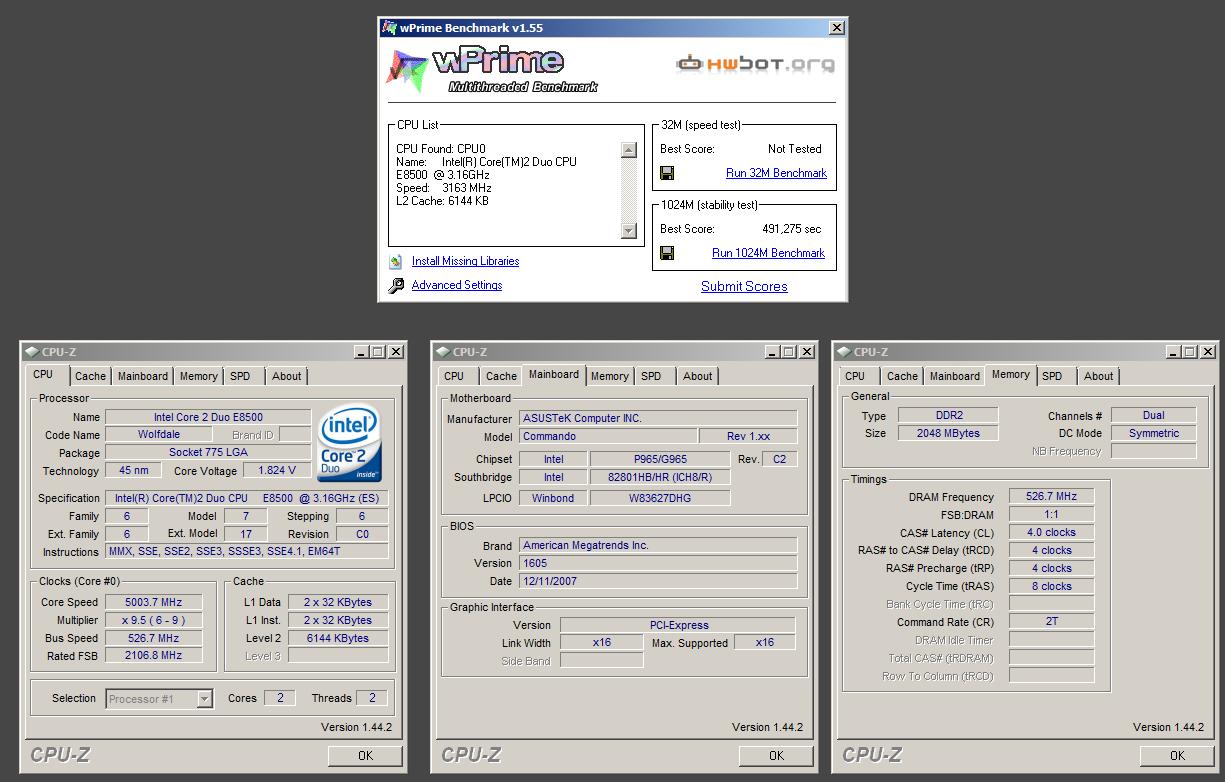This screenshot has height=782, width=1225.
Task: Click the Install Missing Libraries icon
Action: pyautogui.click(x=396, y=262)
